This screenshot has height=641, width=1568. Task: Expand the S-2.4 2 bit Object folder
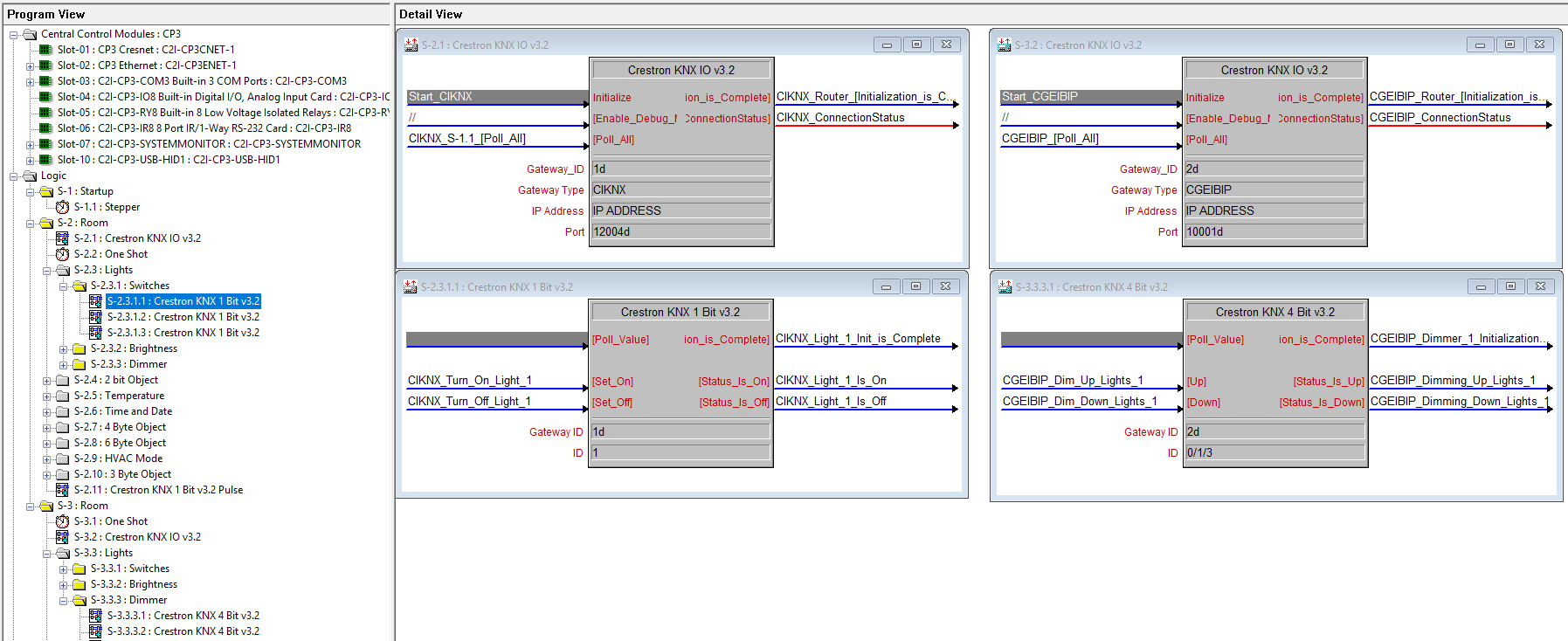[47, 381]
